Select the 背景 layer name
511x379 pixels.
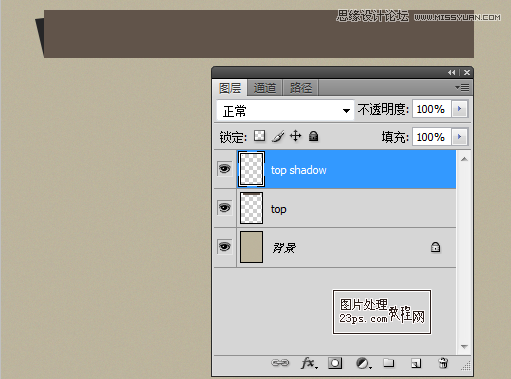pos(284,248)
